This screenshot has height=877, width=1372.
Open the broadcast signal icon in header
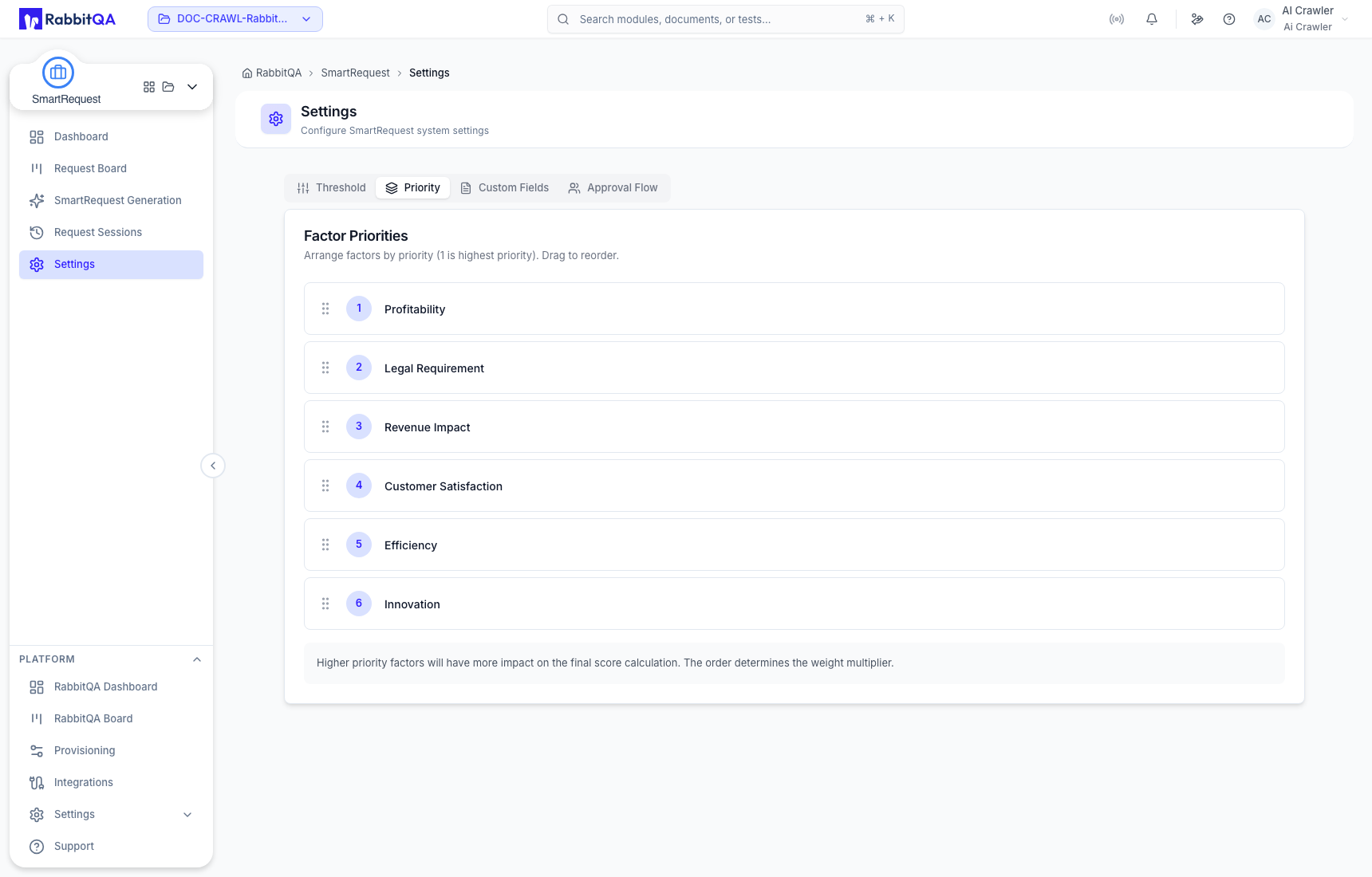coord(1117,19)
